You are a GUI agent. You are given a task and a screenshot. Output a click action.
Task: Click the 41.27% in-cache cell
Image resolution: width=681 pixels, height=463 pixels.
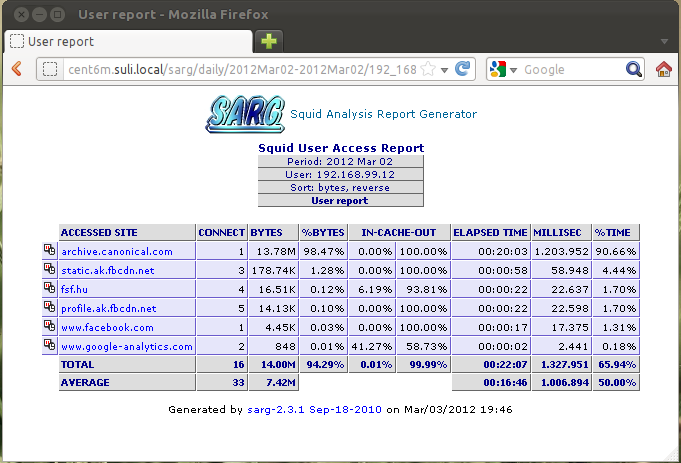[372, 347]
